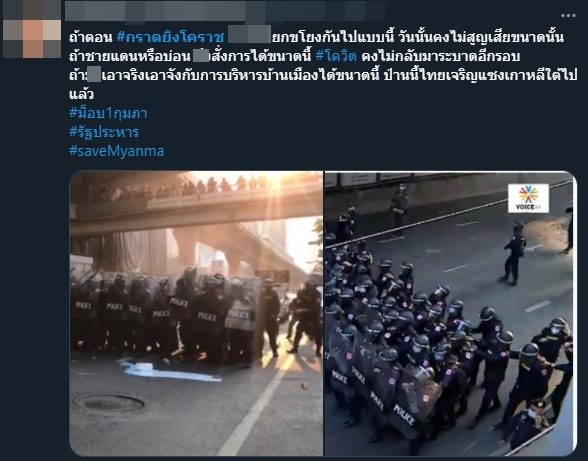Open the blurred author name header
The height and width of the screenshot is (461, 588).
225,11
